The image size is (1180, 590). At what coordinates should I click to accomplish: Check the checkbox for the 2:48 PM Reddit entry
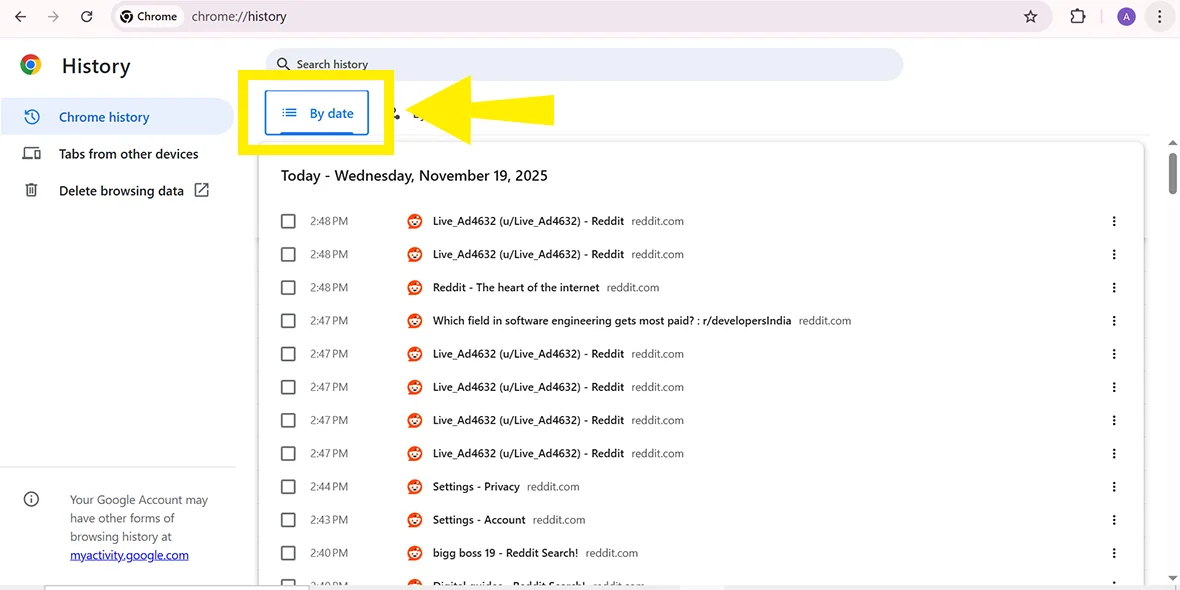pyautogui.click(x=288, y=221)
